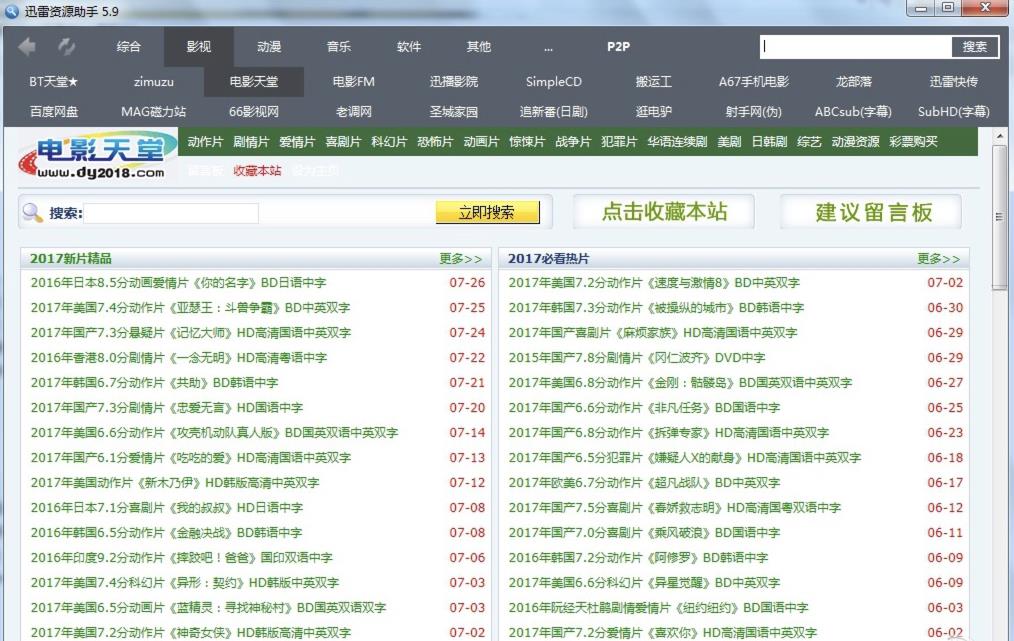Expand more categories with the … tab

pyautogui.click(x=548, y=47)
